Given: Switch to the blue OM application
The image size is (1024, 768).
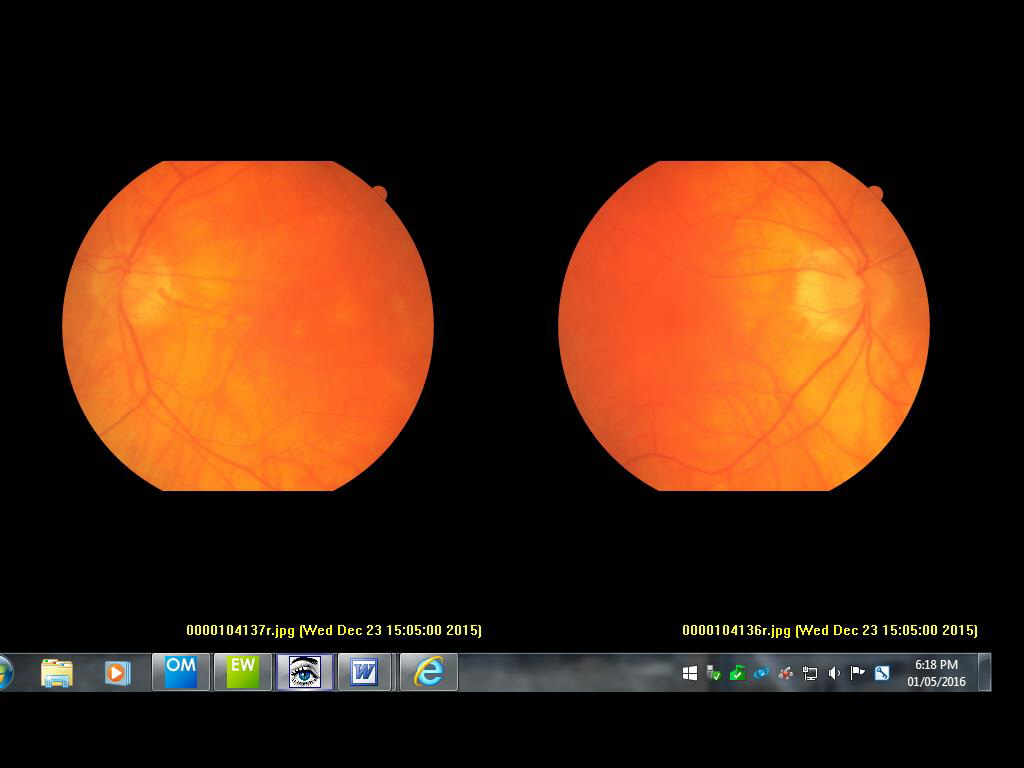Looking at the screenshot, I should point(181,672).
